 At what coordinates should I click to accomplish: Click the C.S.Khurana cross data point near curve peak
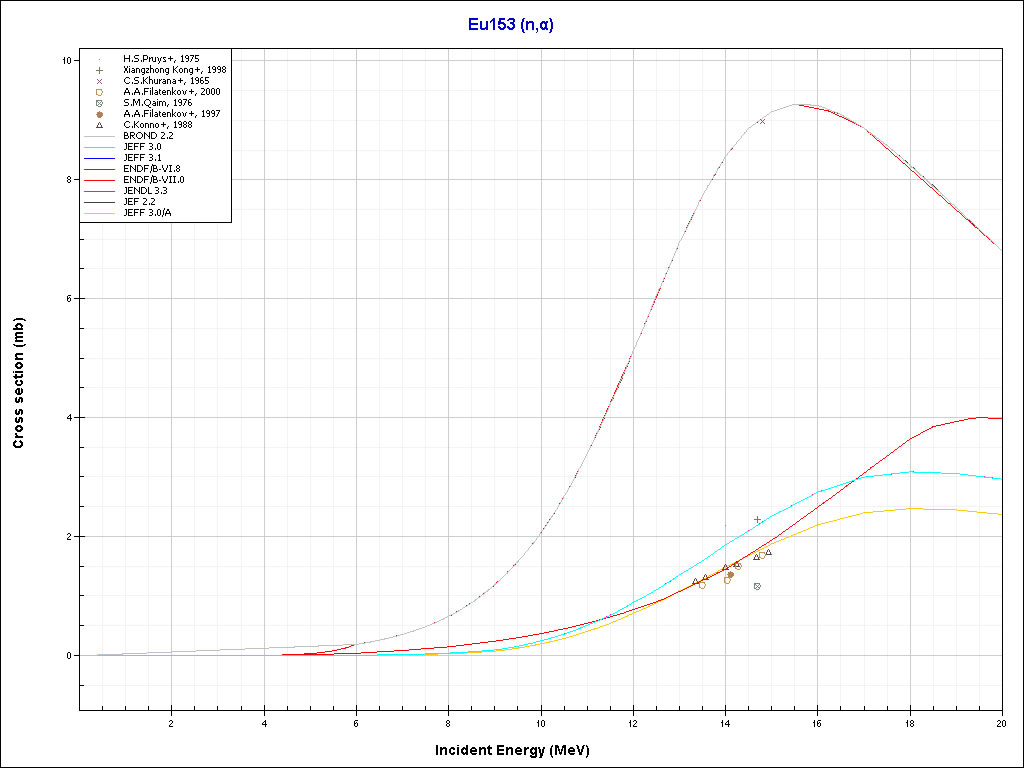(x=762, y=121)
